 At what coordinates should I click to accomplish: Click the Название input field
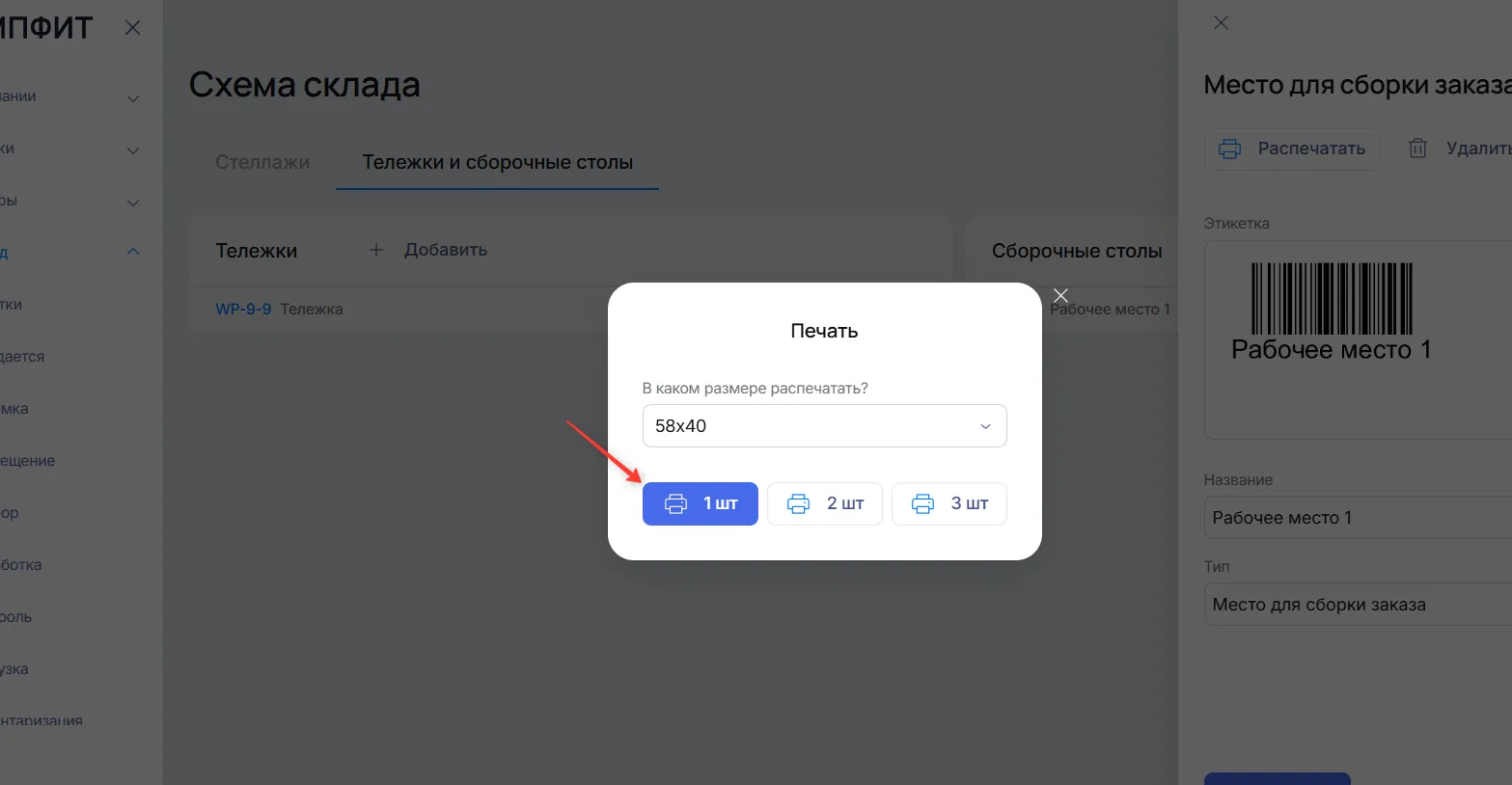pos(1358,518)
